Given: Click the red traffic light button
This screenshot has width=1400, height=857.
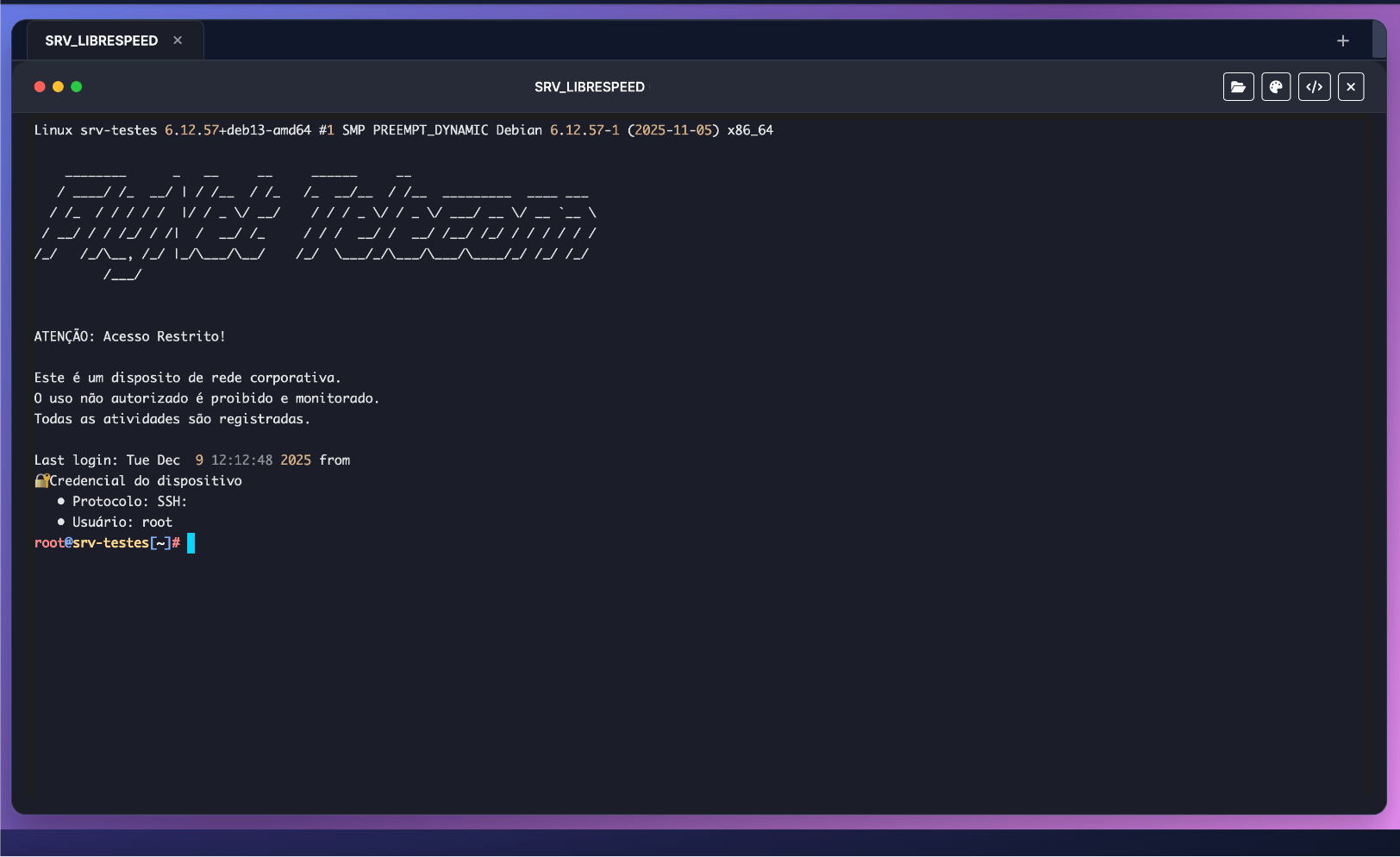Looking at the screenshot, I should pyautogui.click(x=39, y=86).
